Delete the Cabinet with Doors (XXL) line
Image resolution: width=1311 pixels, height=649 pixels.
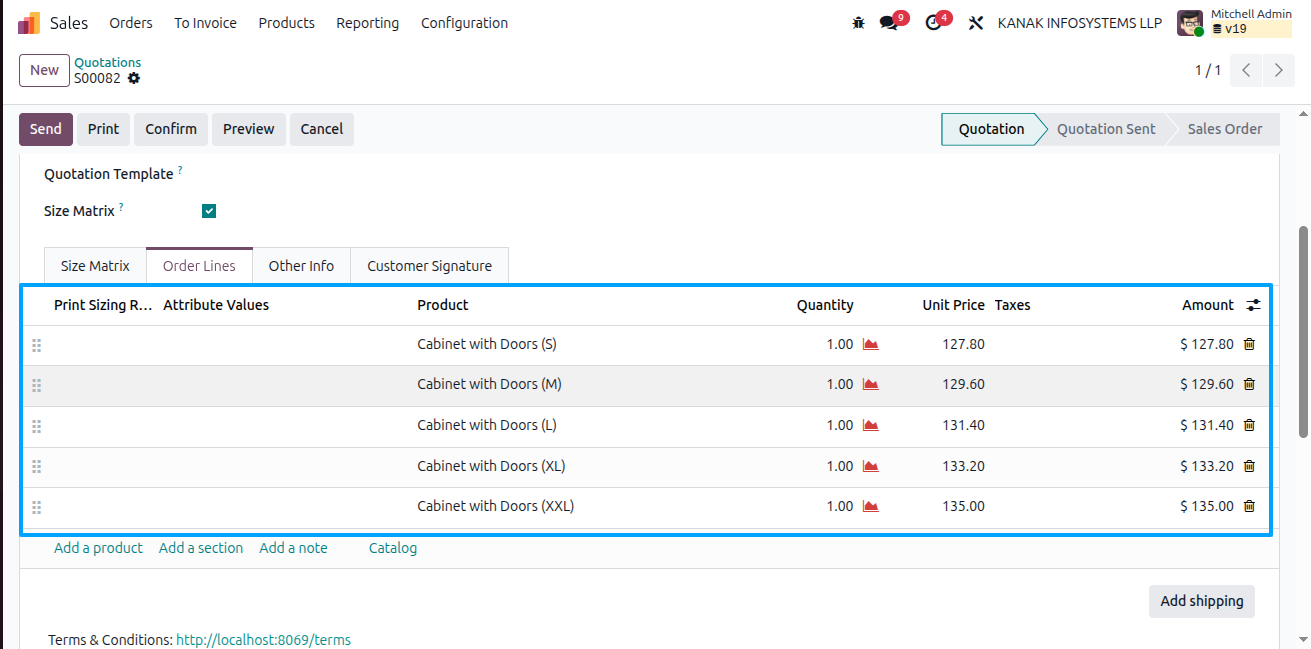pos(1249,506)
